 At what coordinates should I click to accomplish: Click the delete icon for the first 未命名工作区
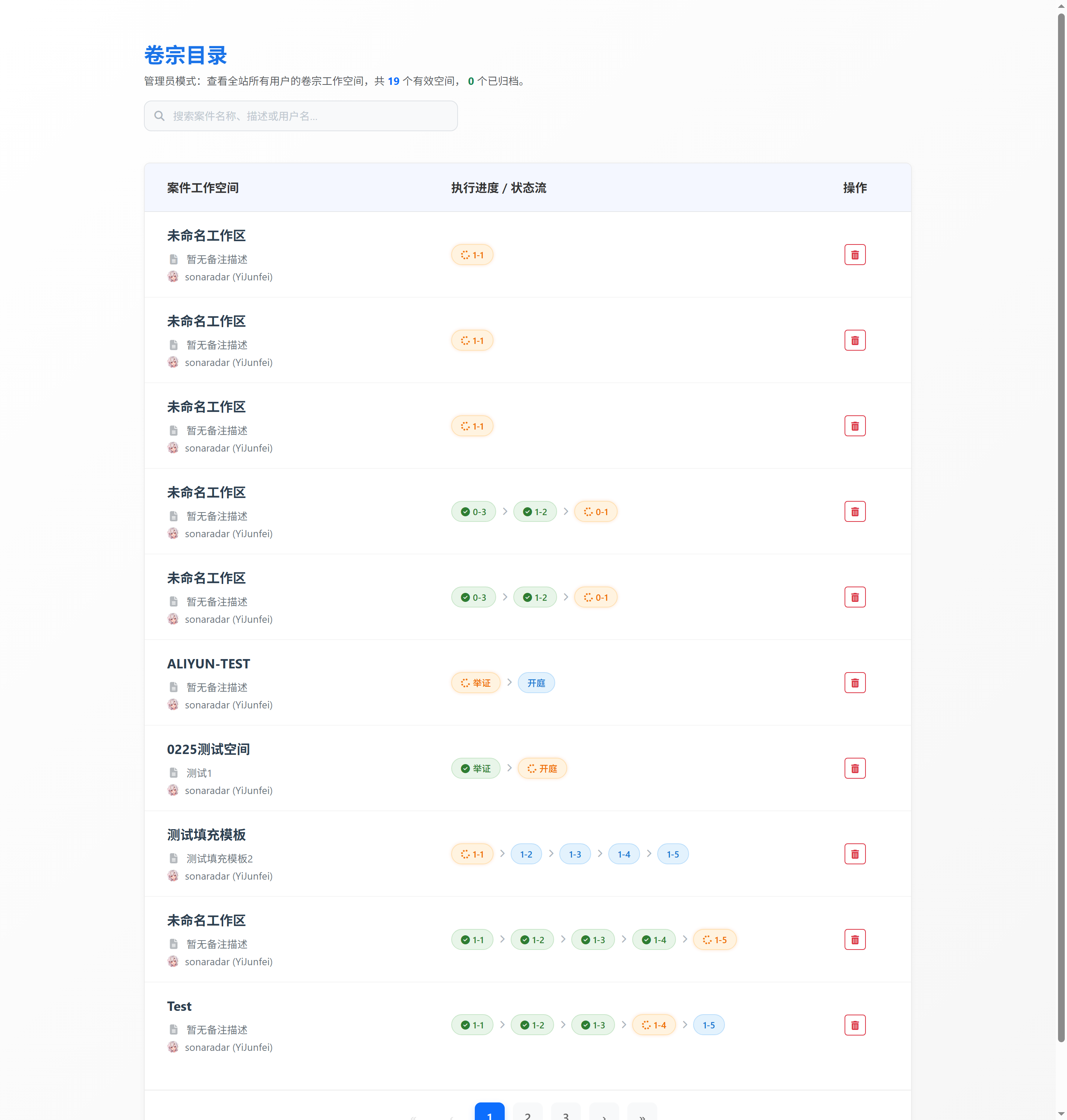855,254
